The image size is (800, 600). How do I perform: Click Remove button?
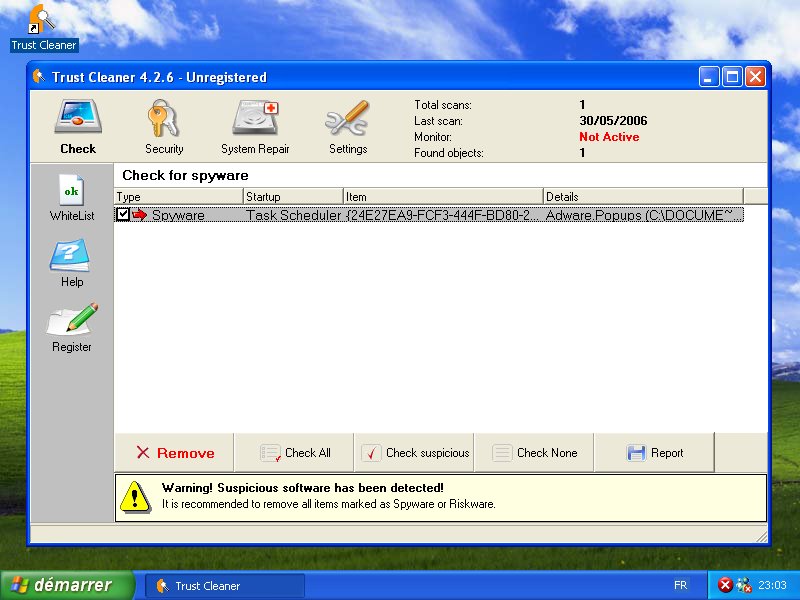pyautogui.click(x=174, y=453)
